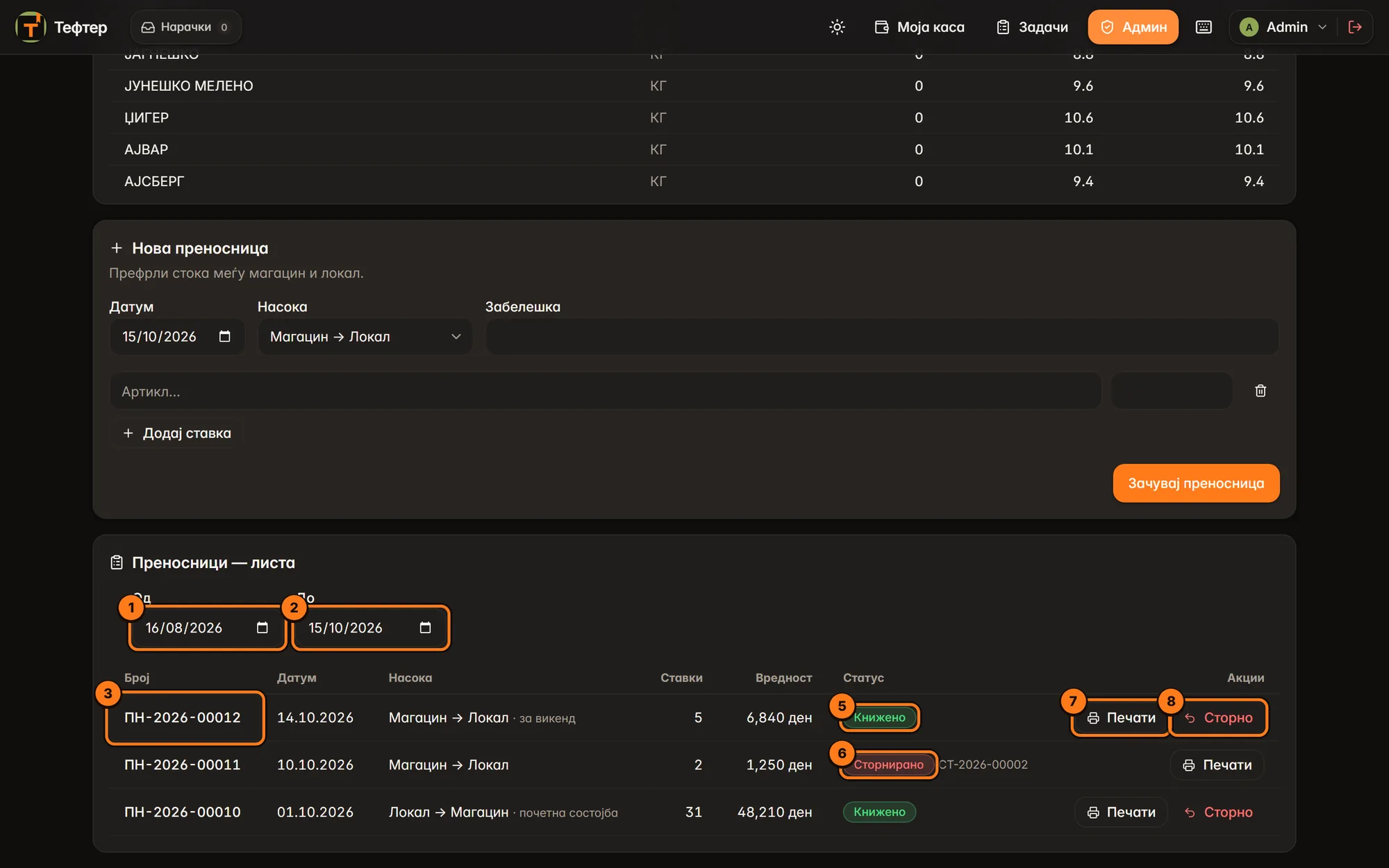
Task: Open transfer ПН-2026-00011
Action: [183, 765]
